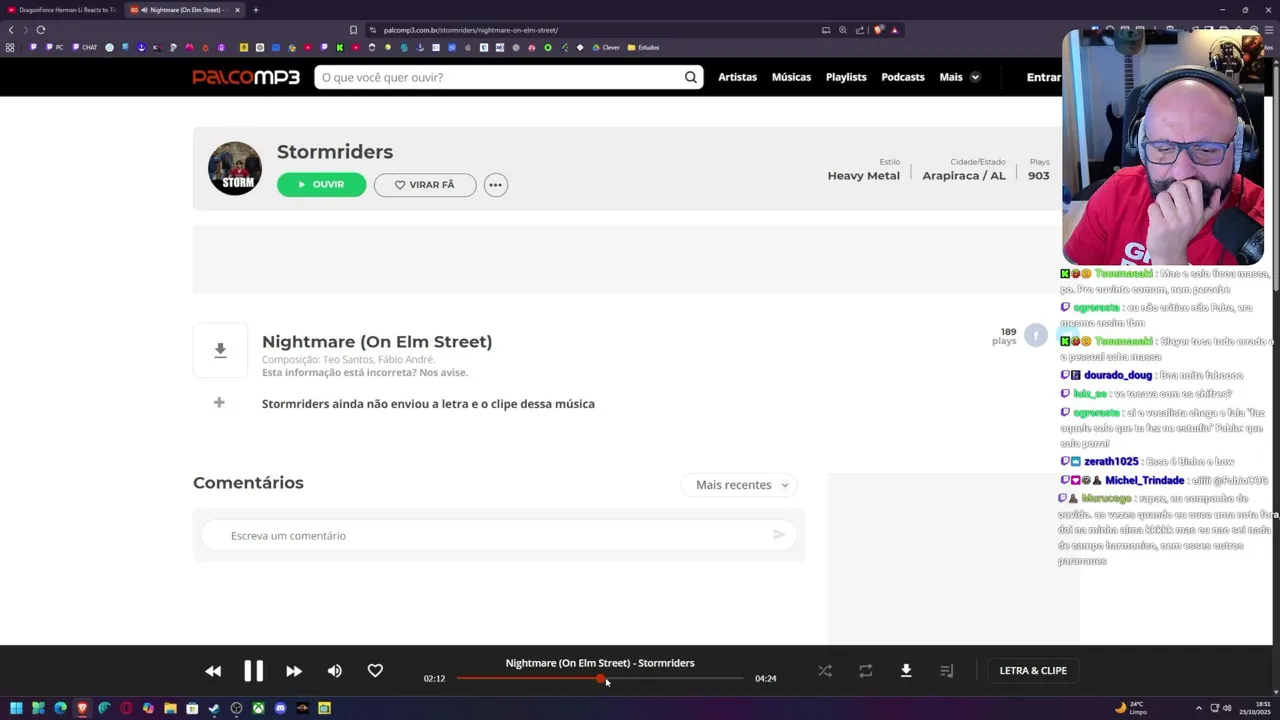This screenshot has height=720, width=1280.
Task: Focus the 'Escreva um comentário' field
Action: pos(497,536)
